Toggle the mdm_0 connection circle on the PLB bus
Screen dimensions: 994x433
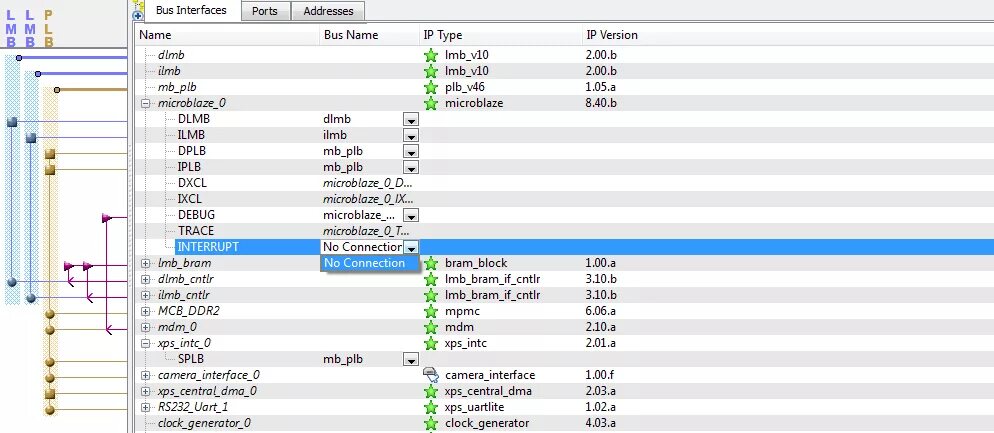coord(50,330)
